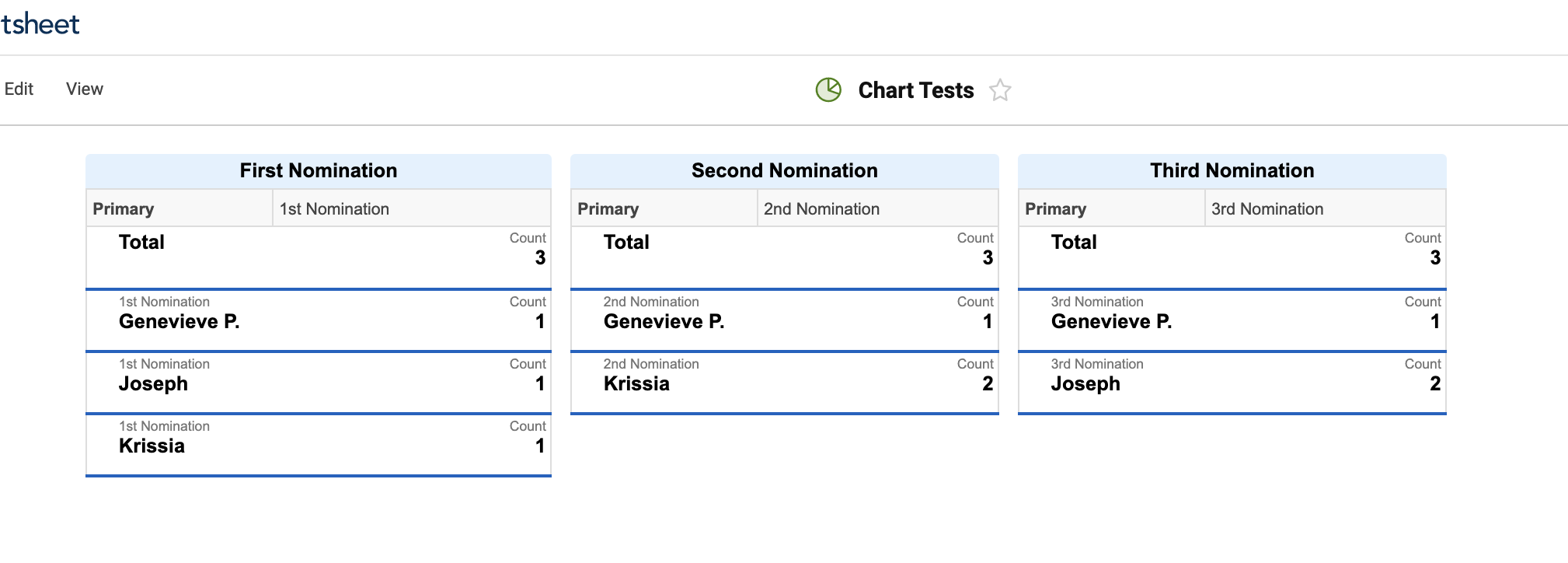
Task: Click the tsheet title link
Action: [x=40, y=24]
